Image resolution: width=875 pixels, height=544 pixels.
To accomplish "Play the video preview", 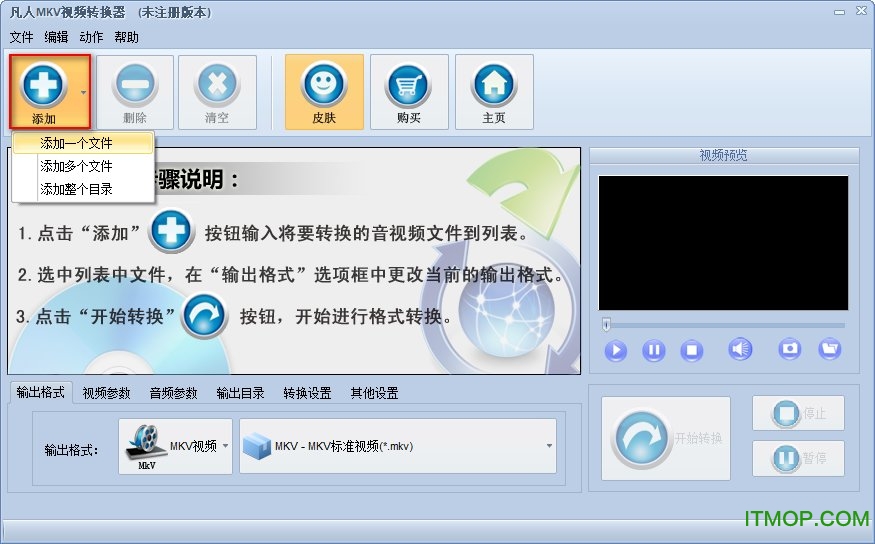I will tap(616, 350).
